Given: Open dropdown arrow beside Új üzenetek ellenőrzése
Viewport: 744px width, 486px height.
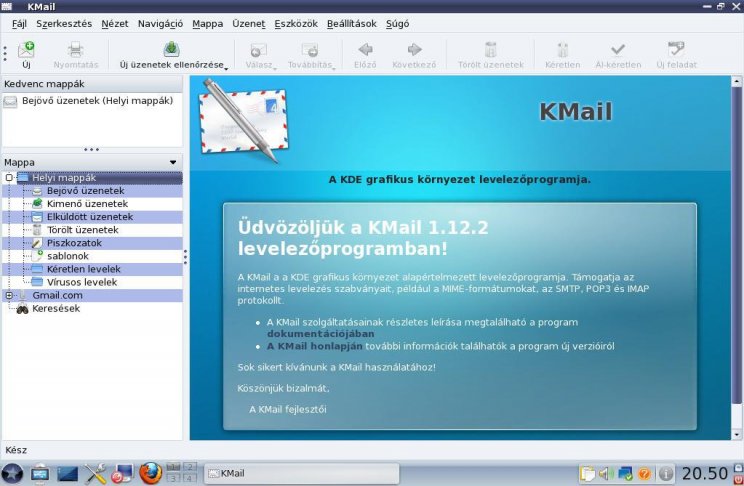Looking at the screenshot, I should click(x=226, y=69).
